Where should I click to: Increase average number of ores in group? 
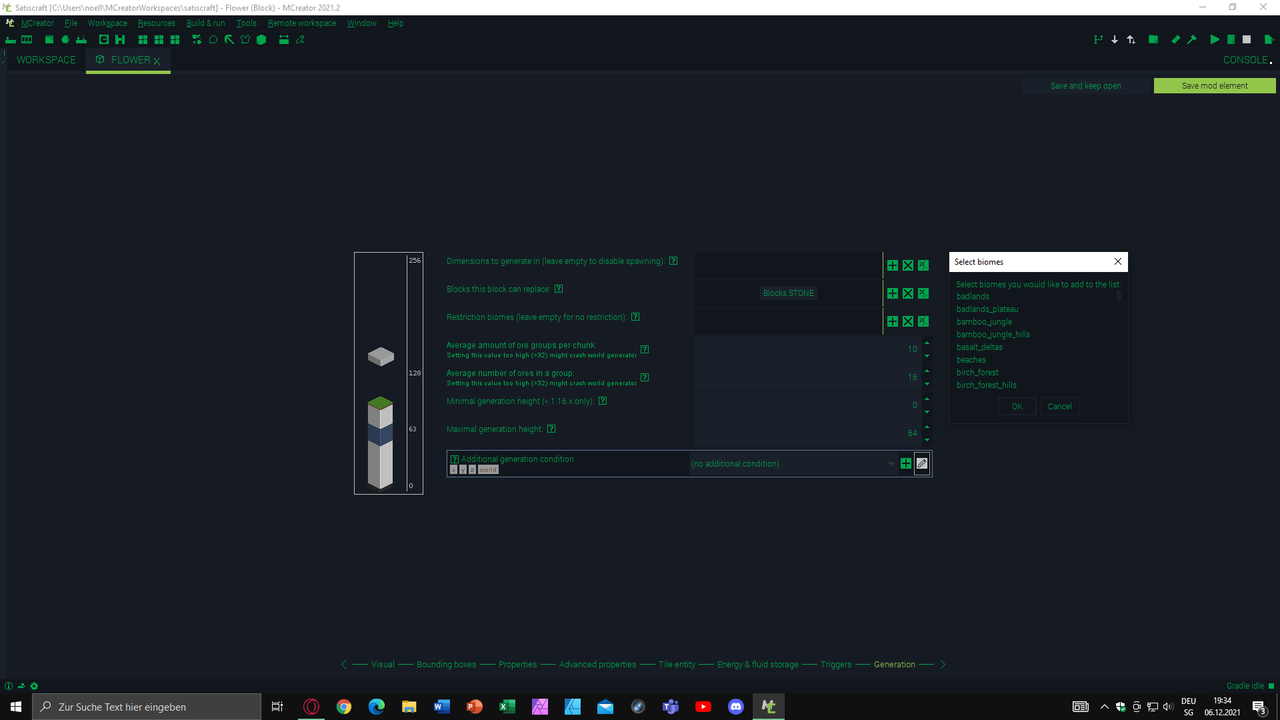point(927,372)
